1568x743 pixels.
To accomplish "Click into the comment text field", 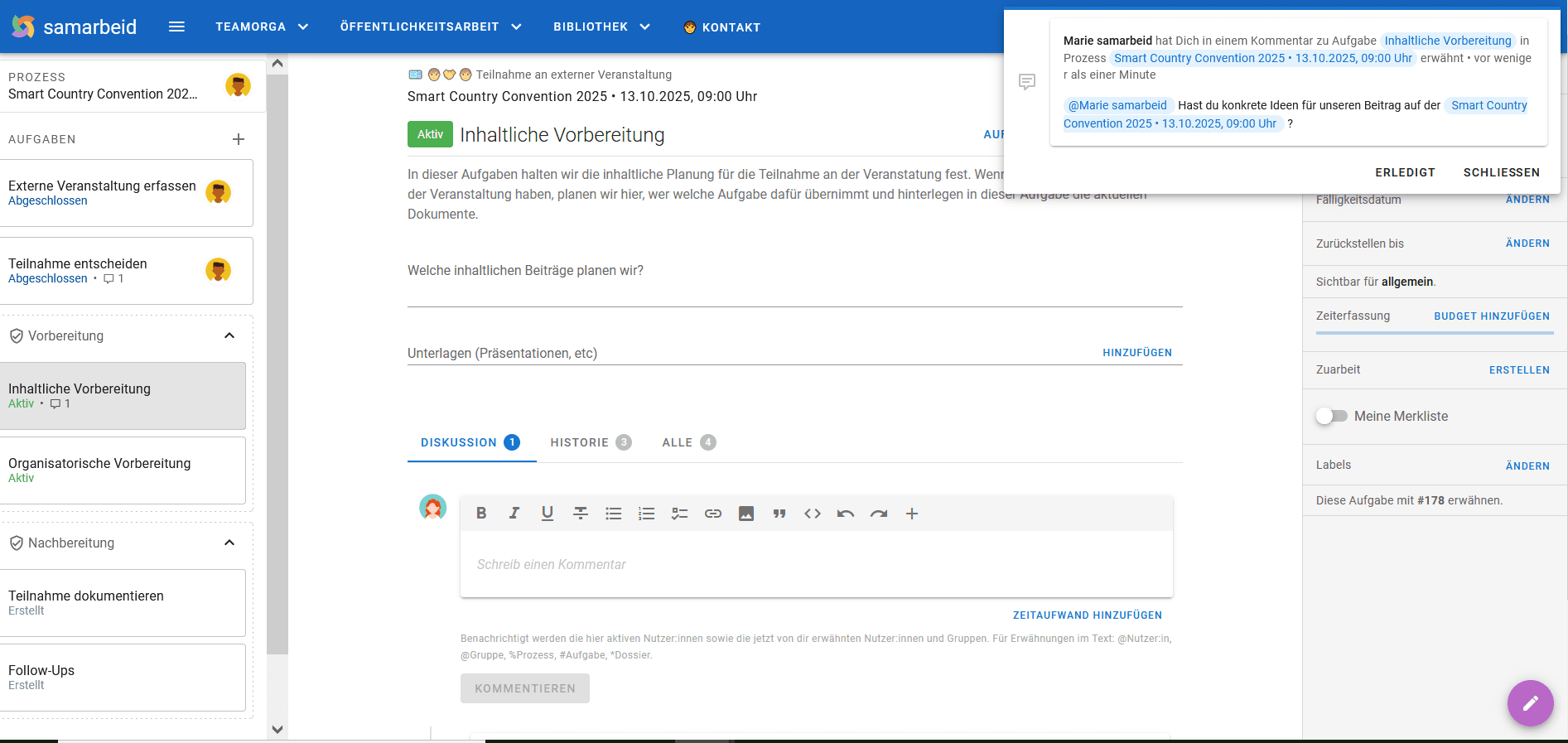I will coord(816,564).
